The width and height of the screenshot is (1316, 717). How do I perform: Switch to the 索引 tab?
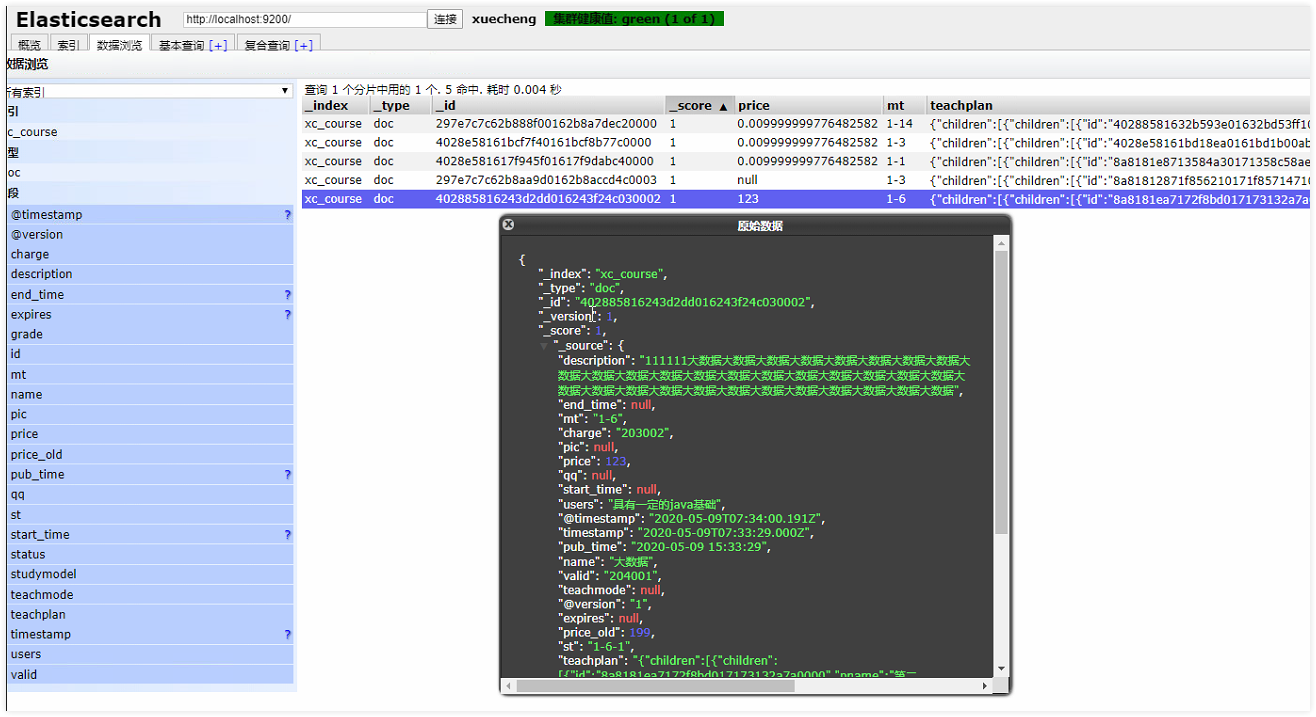coord(68,45)
